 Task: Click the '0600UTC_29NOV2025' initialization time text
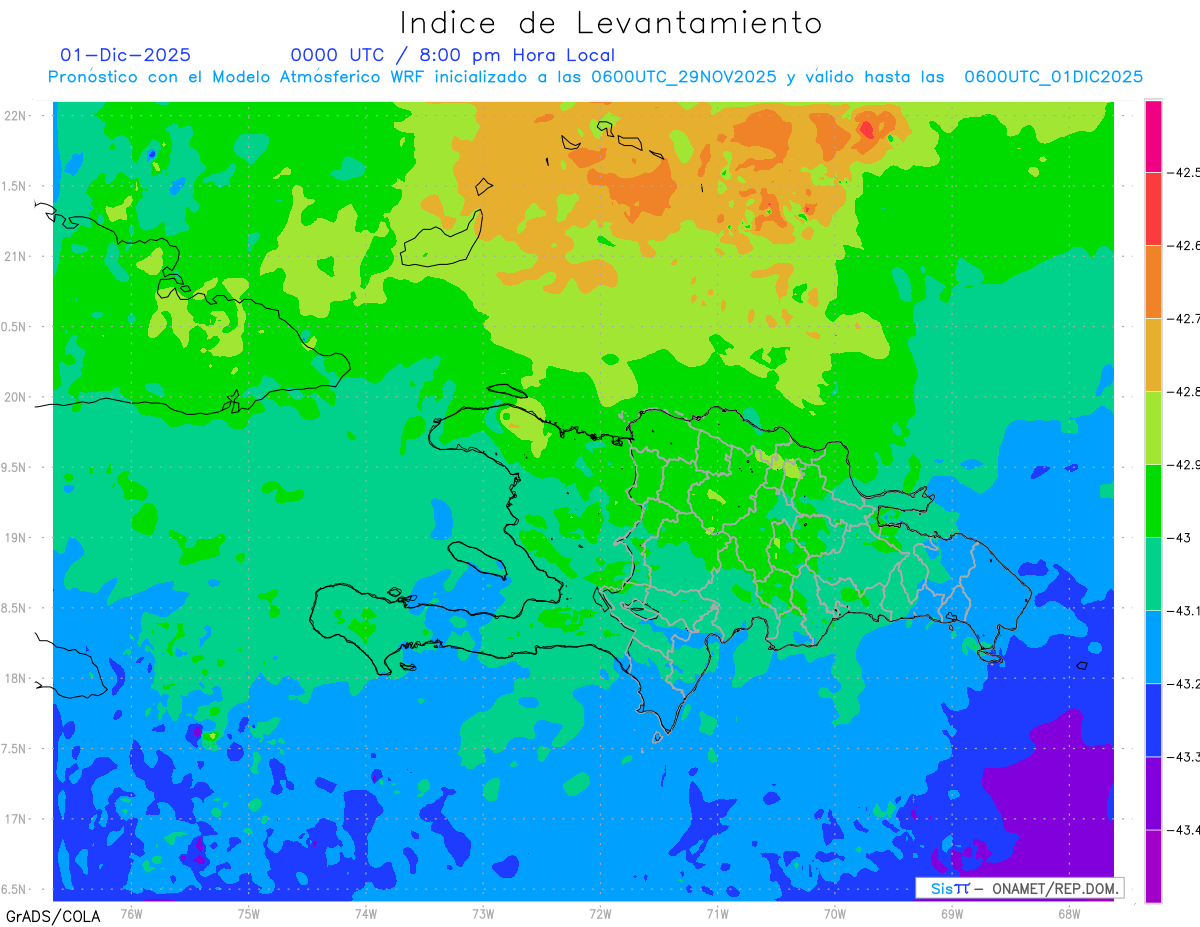pyautogui.click(x=683, y=77)
